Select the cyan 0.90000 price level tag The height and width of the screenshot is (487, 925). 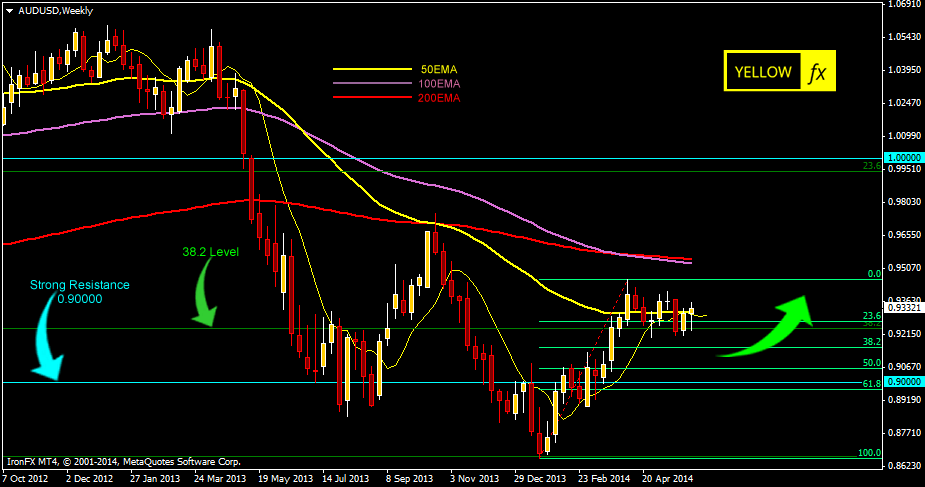tap(904, 382)
